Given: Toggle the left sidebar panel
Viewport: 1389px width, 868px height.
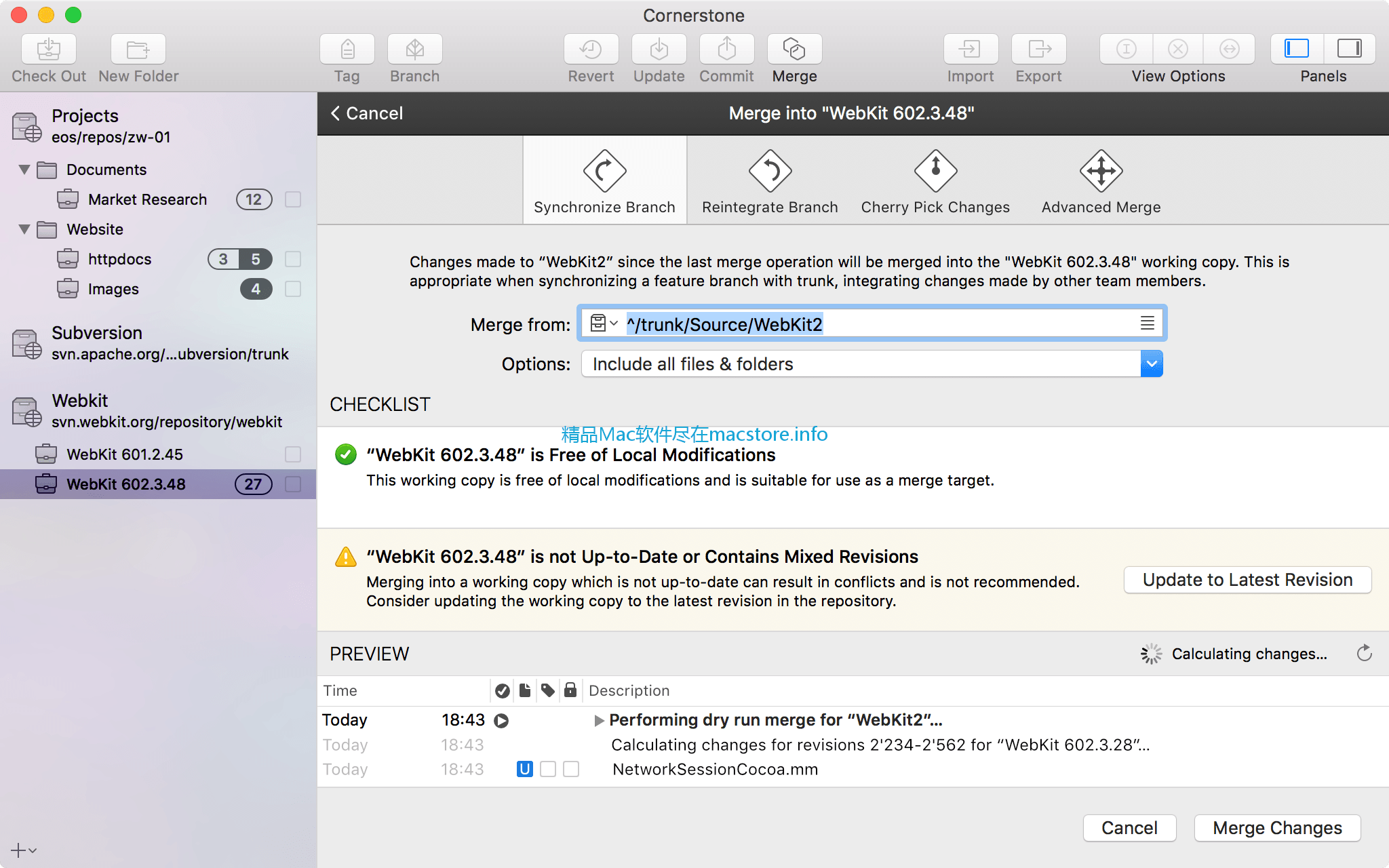Looking at the screenshot, I should (x=1296, y=49).
